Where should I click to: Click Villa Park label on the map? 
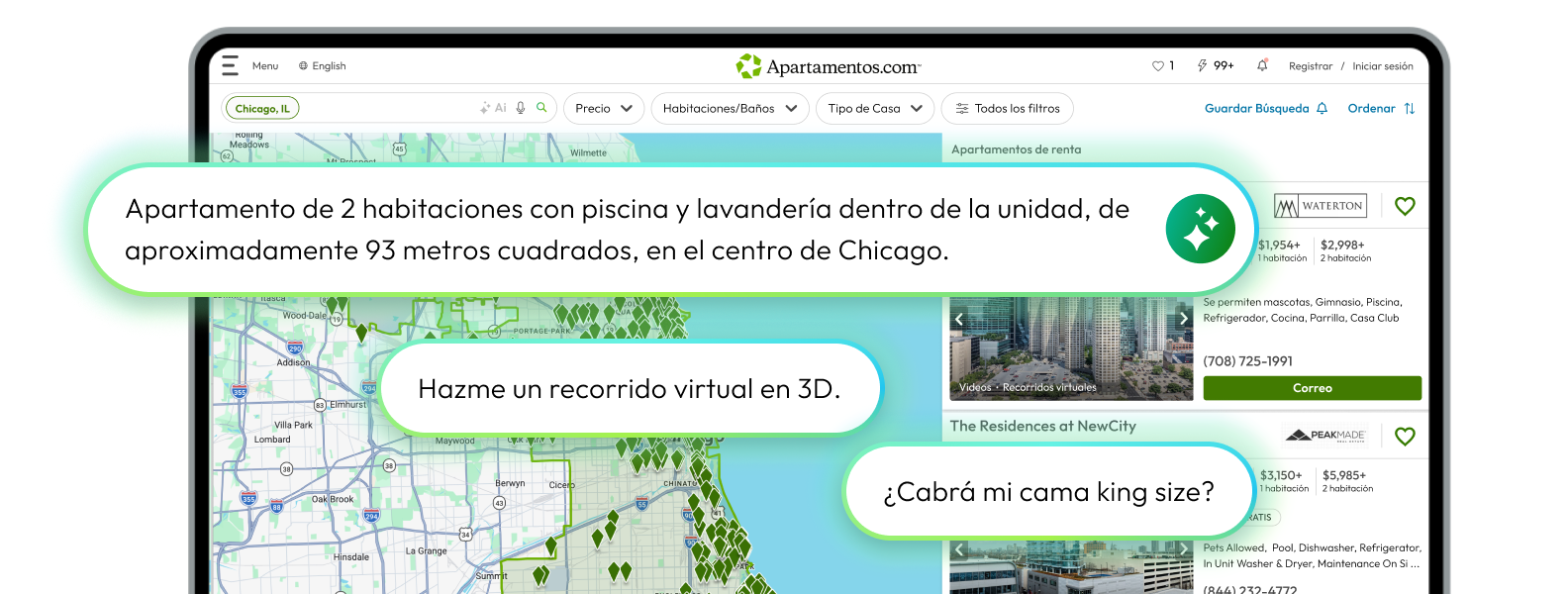click(x=293, y=425)
